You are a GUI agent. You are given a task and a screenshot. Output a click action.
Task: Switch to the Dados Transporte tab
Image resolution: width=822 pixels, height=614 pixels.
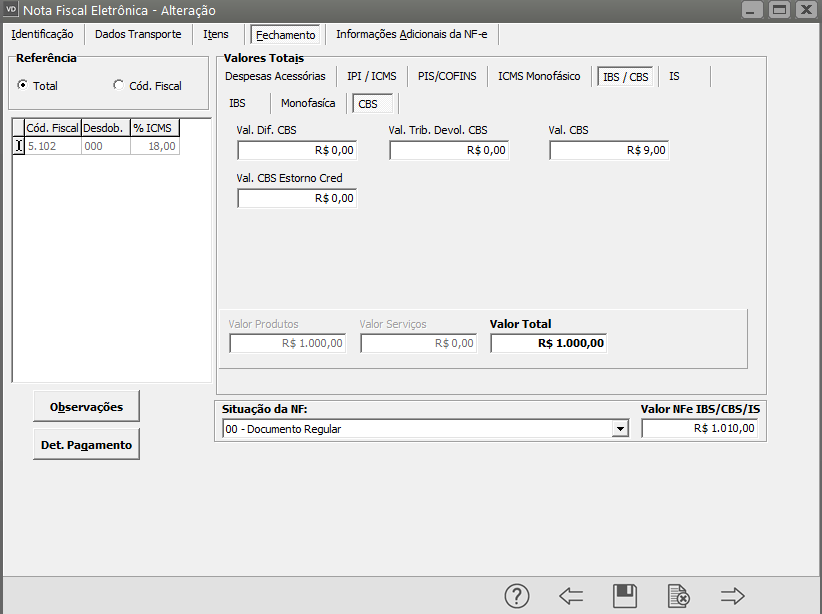pyautogui.click(x=138, y=34)
